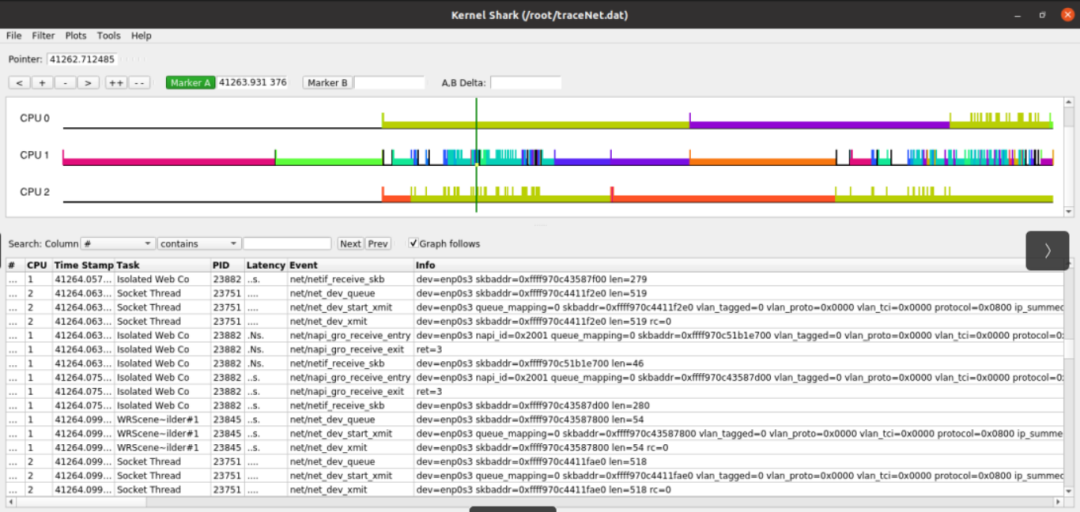1080x512 pixels.
Task: Click the table horizontal scroll left arrow
Action: pos(10,501)
